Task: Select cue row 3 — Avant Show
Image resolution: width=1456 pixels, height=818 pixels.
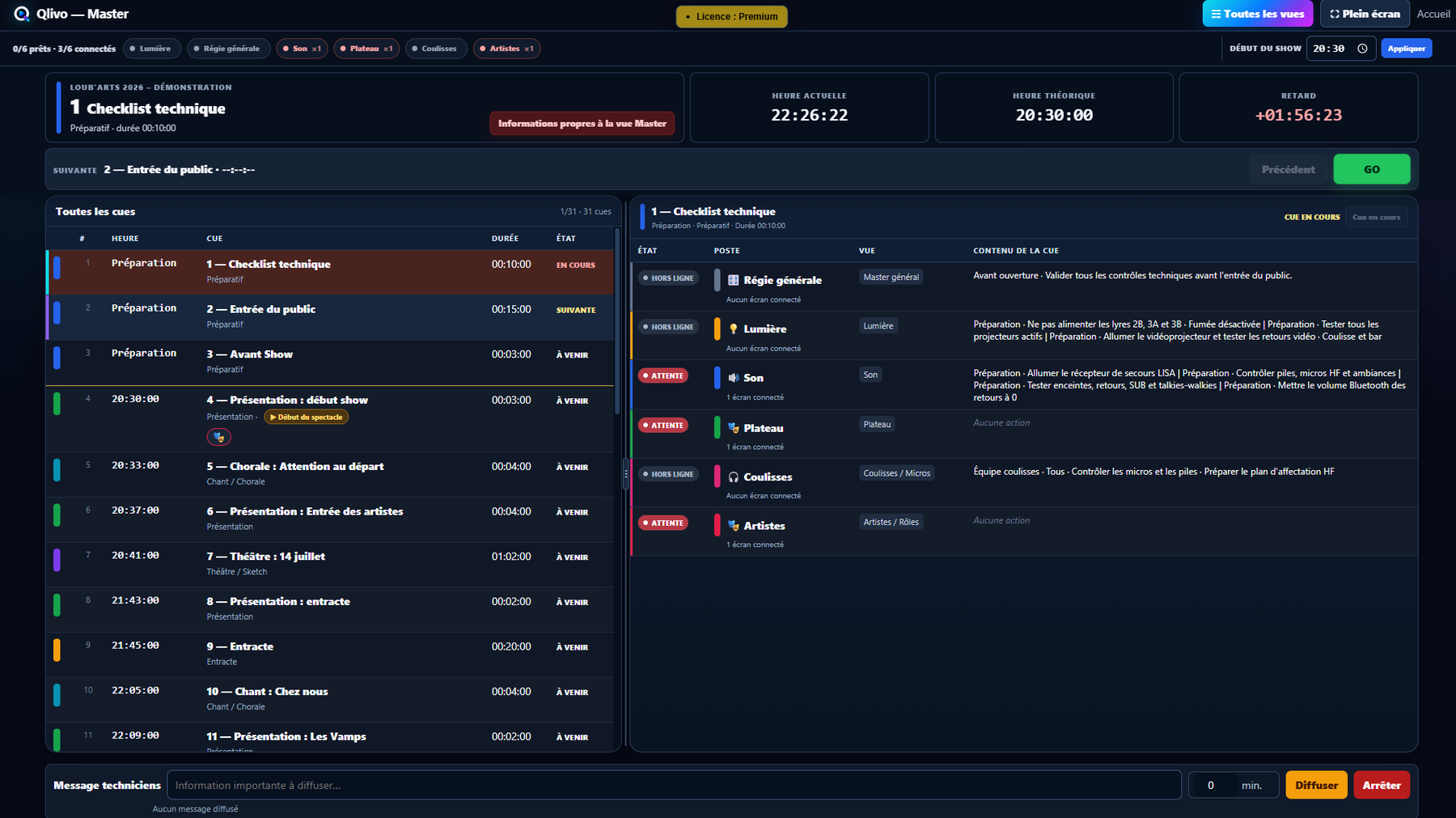Action: (330, 362)
